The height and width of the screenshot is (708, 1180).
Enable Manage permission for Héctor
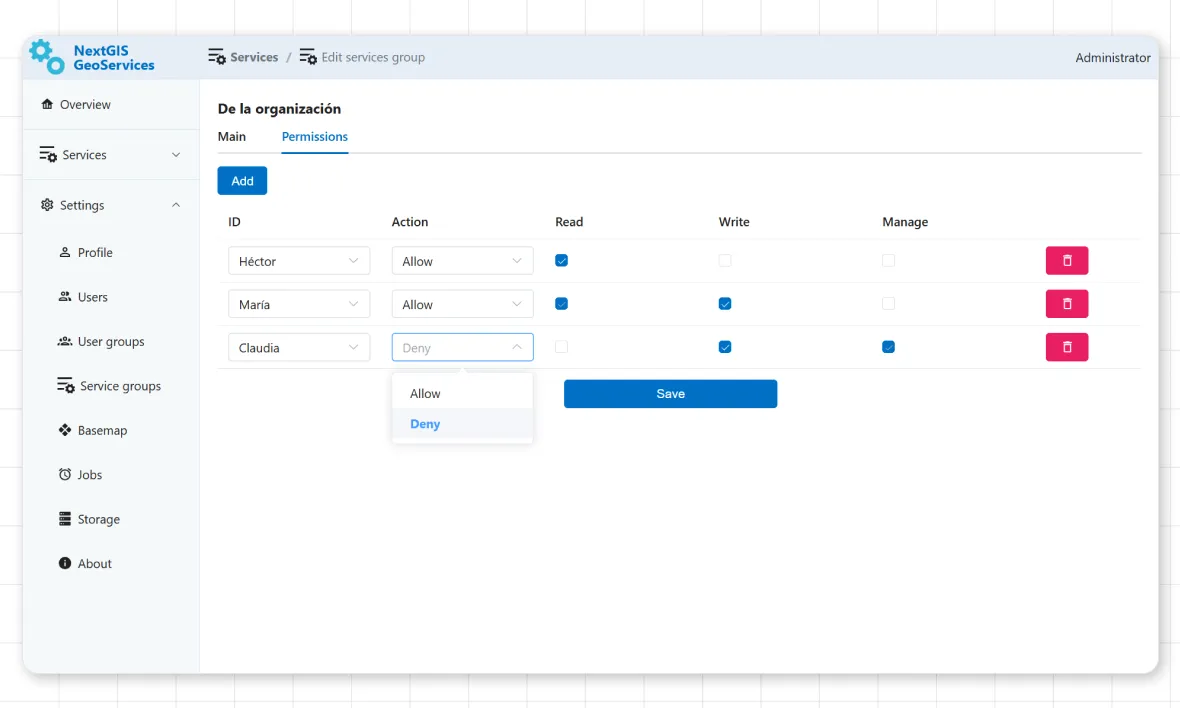click(888, 260)
